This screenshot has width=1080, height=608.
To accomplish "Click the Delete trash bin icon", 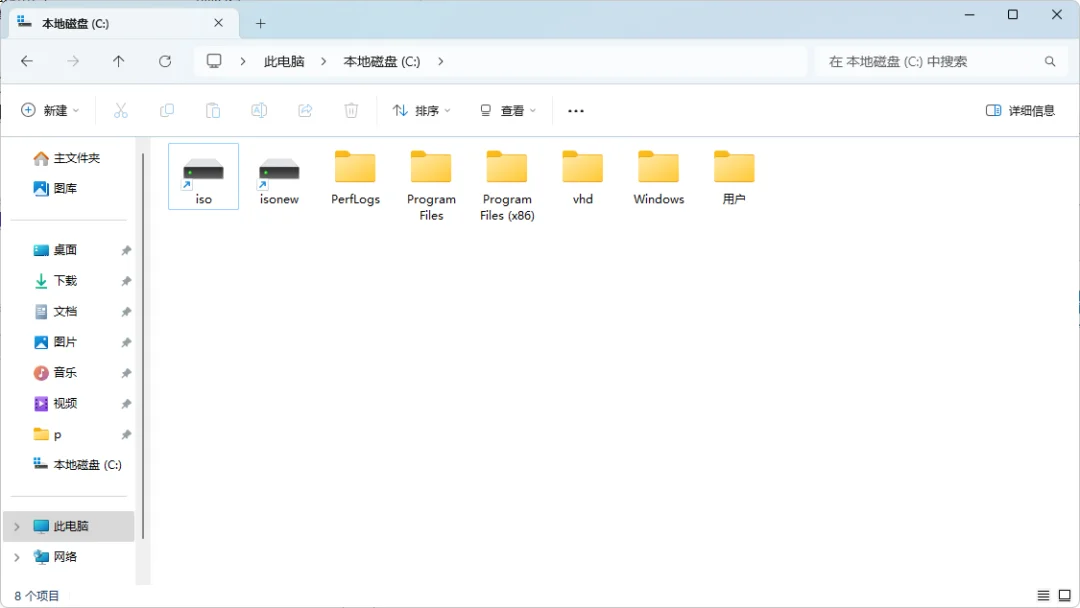I will click(x=351, y=110).
